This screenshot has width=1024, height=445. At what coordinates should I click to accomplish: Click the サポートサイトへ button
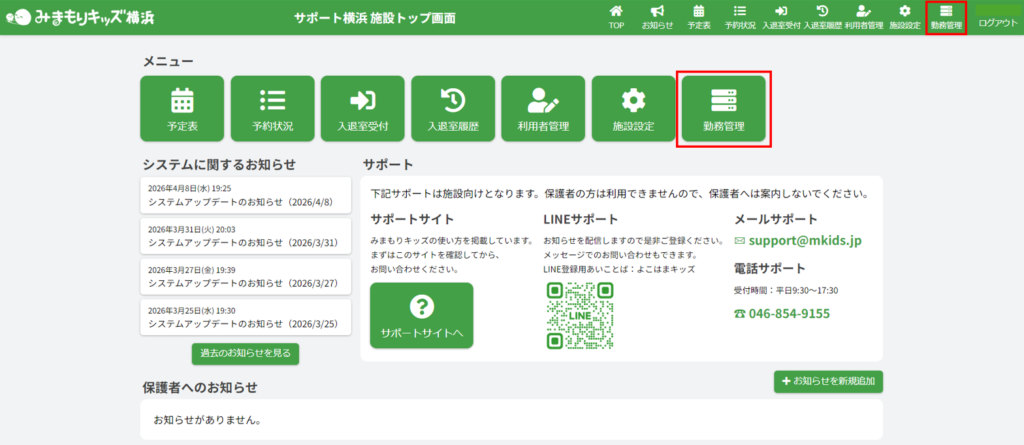[421, 315]
